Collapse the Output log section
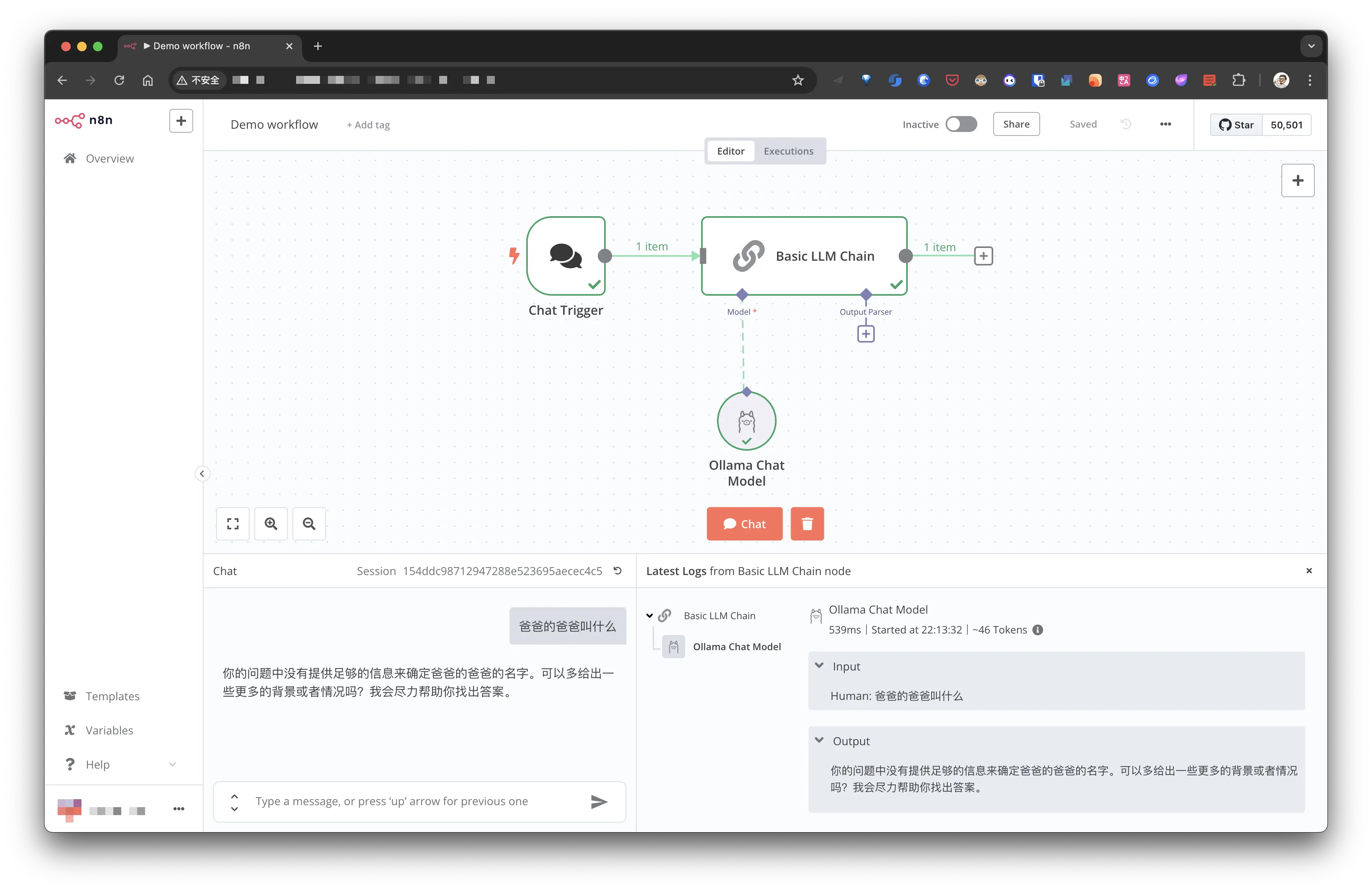This screenshot has height=891, width=1372. [819, 740]
